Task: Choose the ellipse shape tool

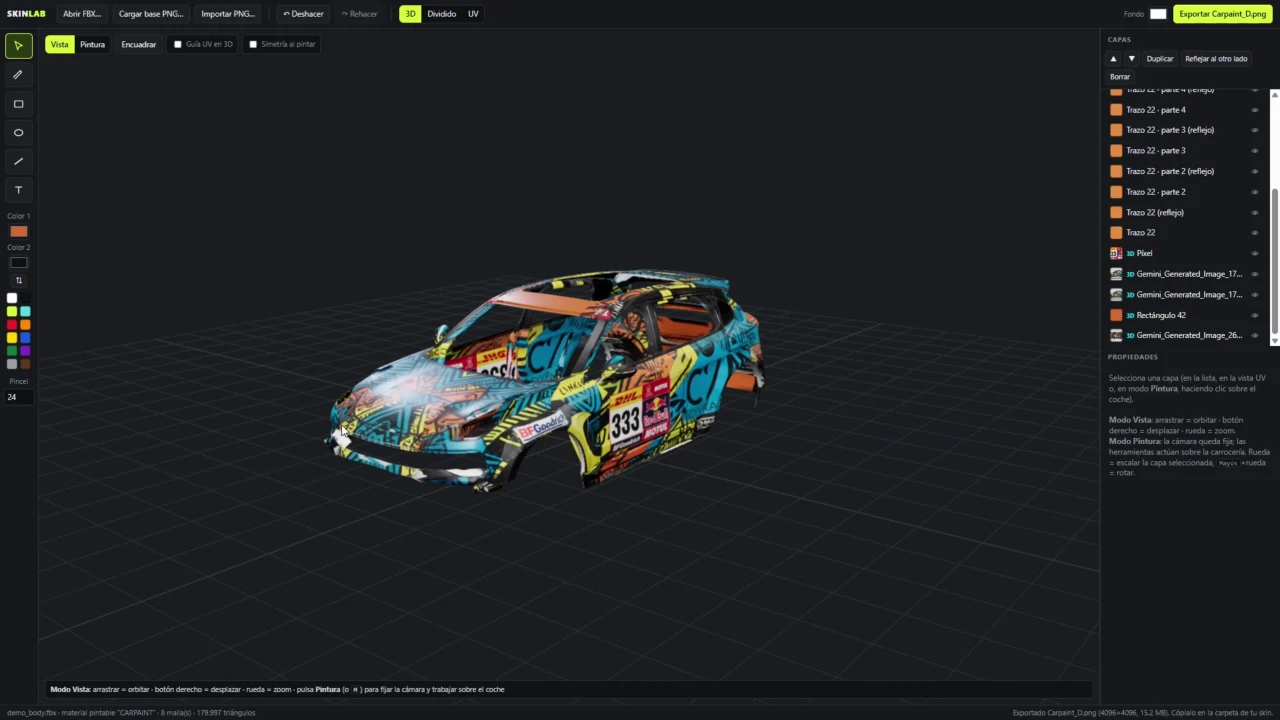Action: point(18,133)
